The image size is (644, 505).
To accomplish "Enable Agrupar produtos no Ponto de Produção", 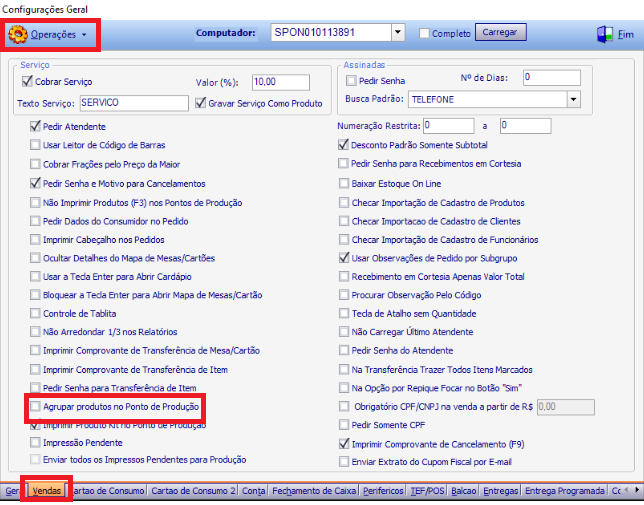I will [x=35, y=406].
